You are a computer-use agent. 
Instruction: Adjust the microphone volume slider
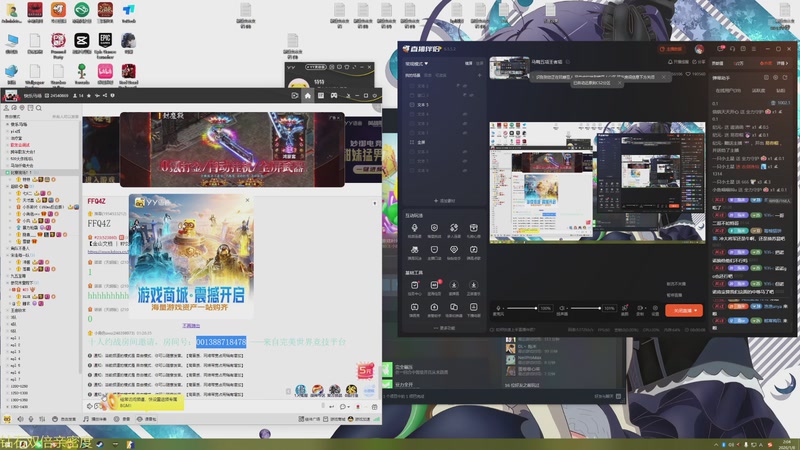click(x=521, y=308)
